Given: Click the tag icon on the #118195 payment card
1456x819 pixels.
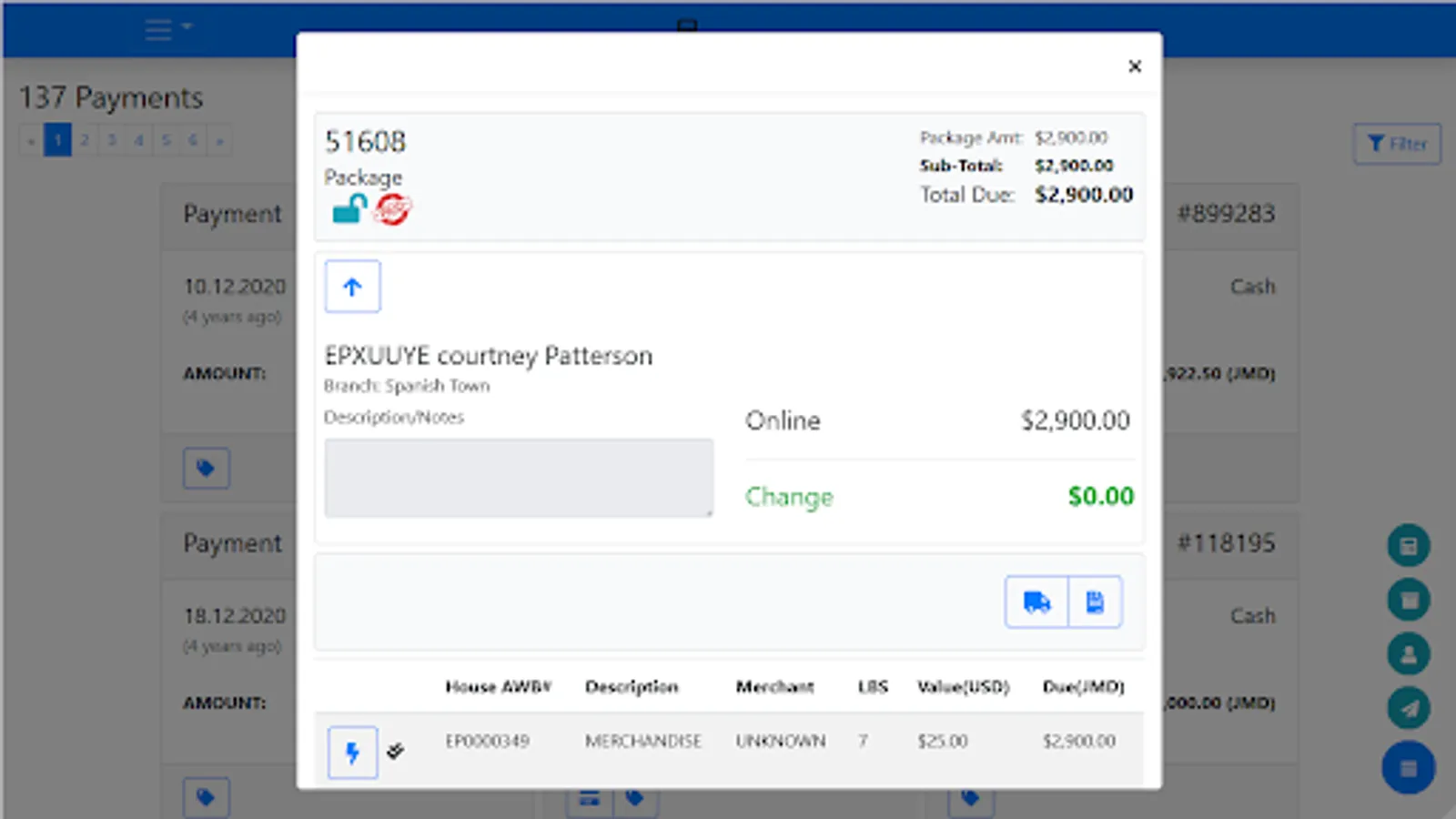Looking at the screenshot, I should click(207, 796).
